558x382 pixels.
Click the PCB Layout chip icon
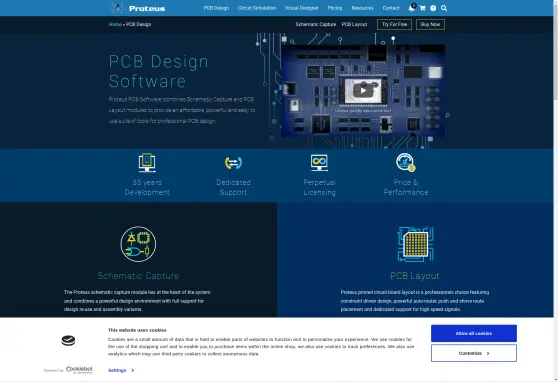pos(415,244)
